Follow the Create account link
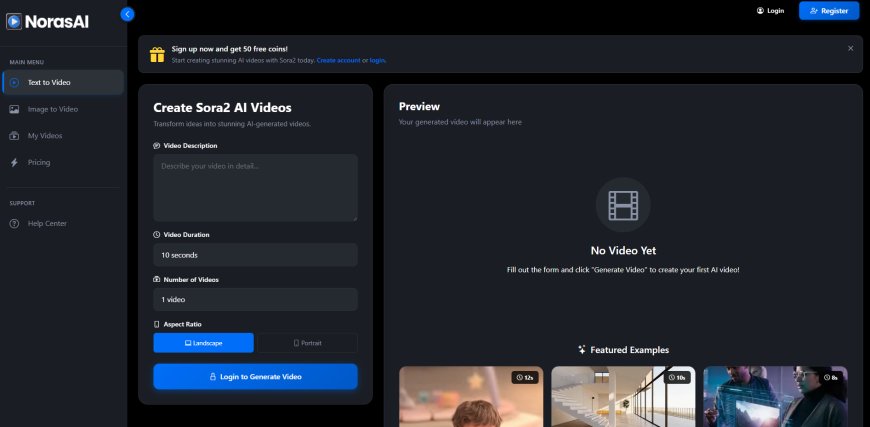The width and height of the screenshot is (870, 427). pyautogui.click(x=338, y=60)
